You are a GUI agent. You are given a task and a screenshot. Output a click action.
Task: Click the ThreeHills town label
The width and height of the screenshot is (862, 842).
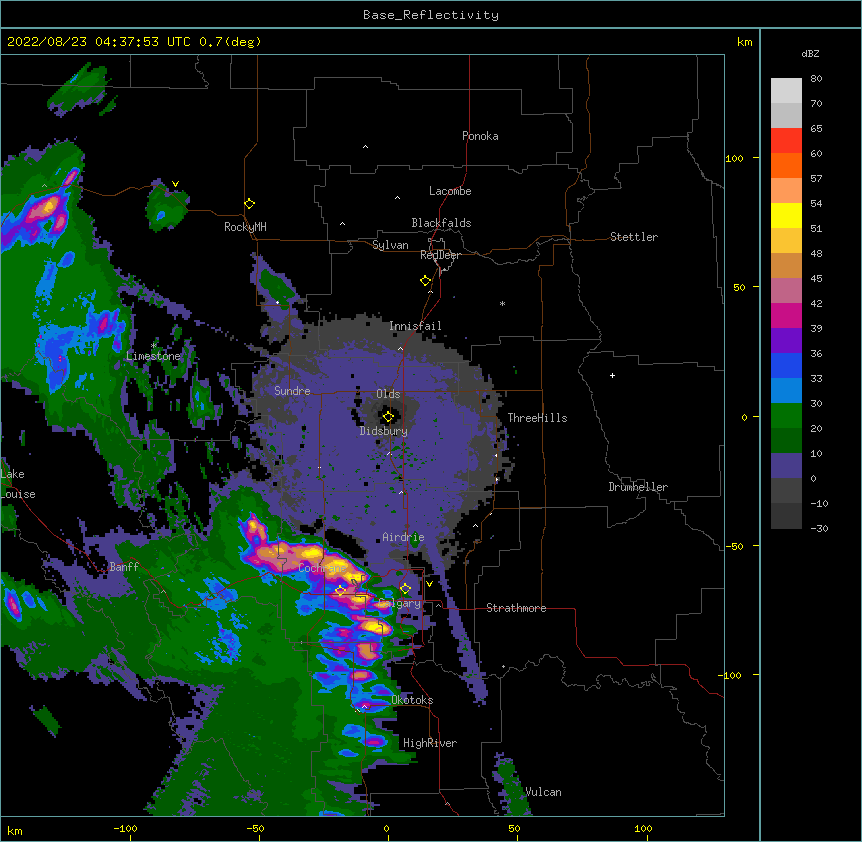tap(537, 418)
